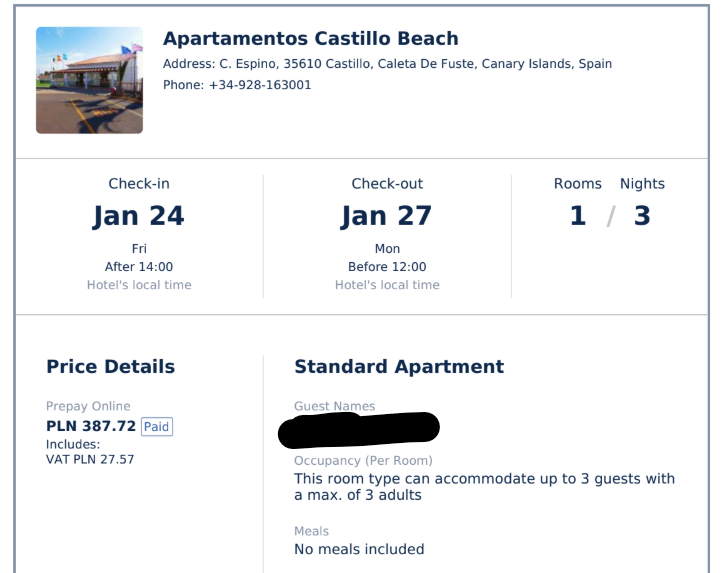The image size is (726, 573).
Task: Click the Apartamentos Castillo Beach title
Action: pyautogui.click(x=311, y=38)
